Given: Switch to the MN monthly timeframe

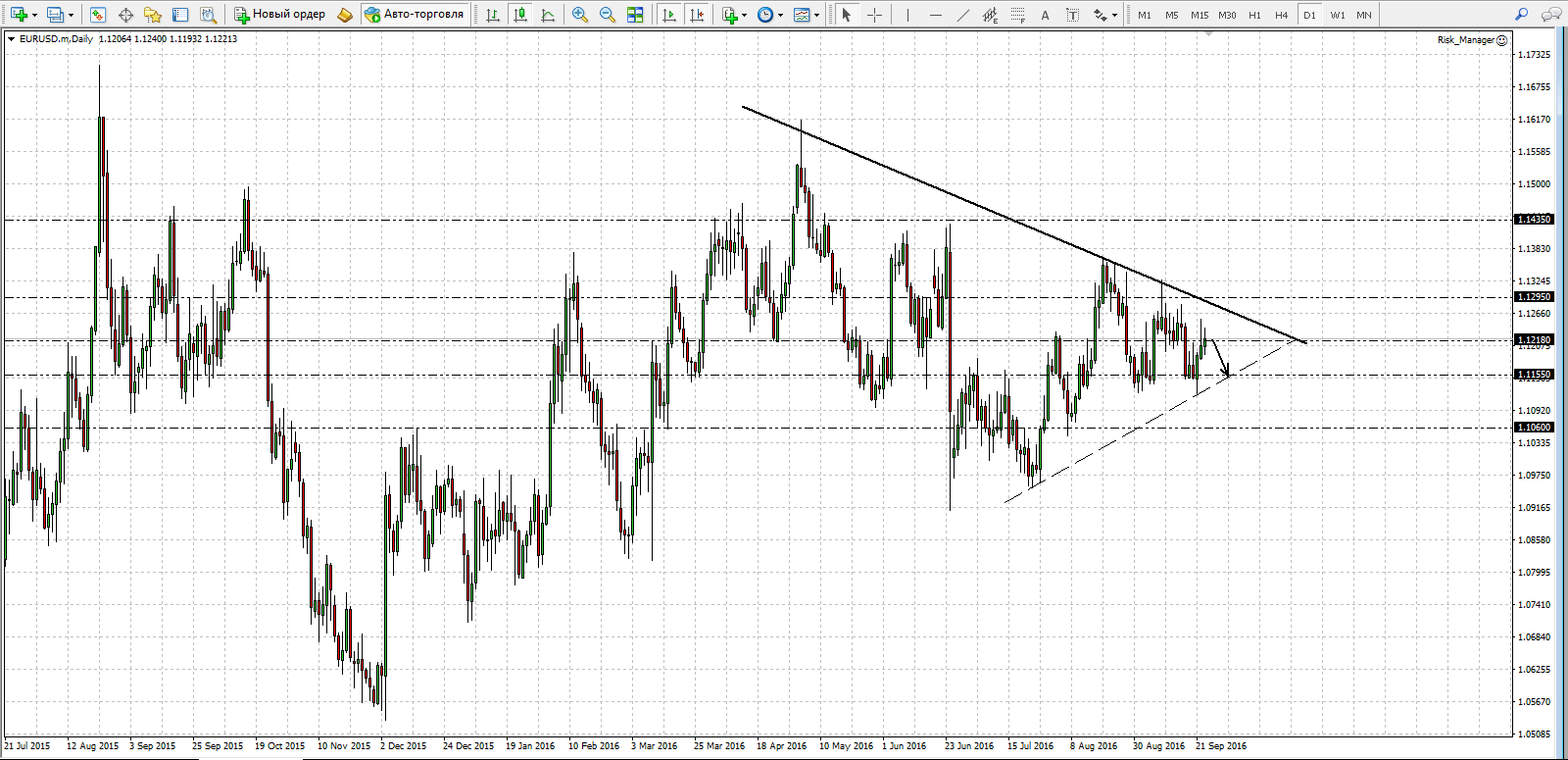Looking at the screenshot, I should 1364,15.
